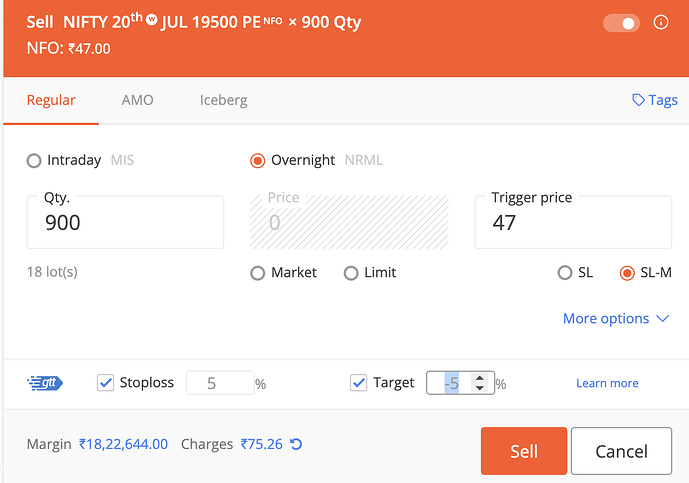
Task: Select the Market order type
Action: [x=257, y=273]
